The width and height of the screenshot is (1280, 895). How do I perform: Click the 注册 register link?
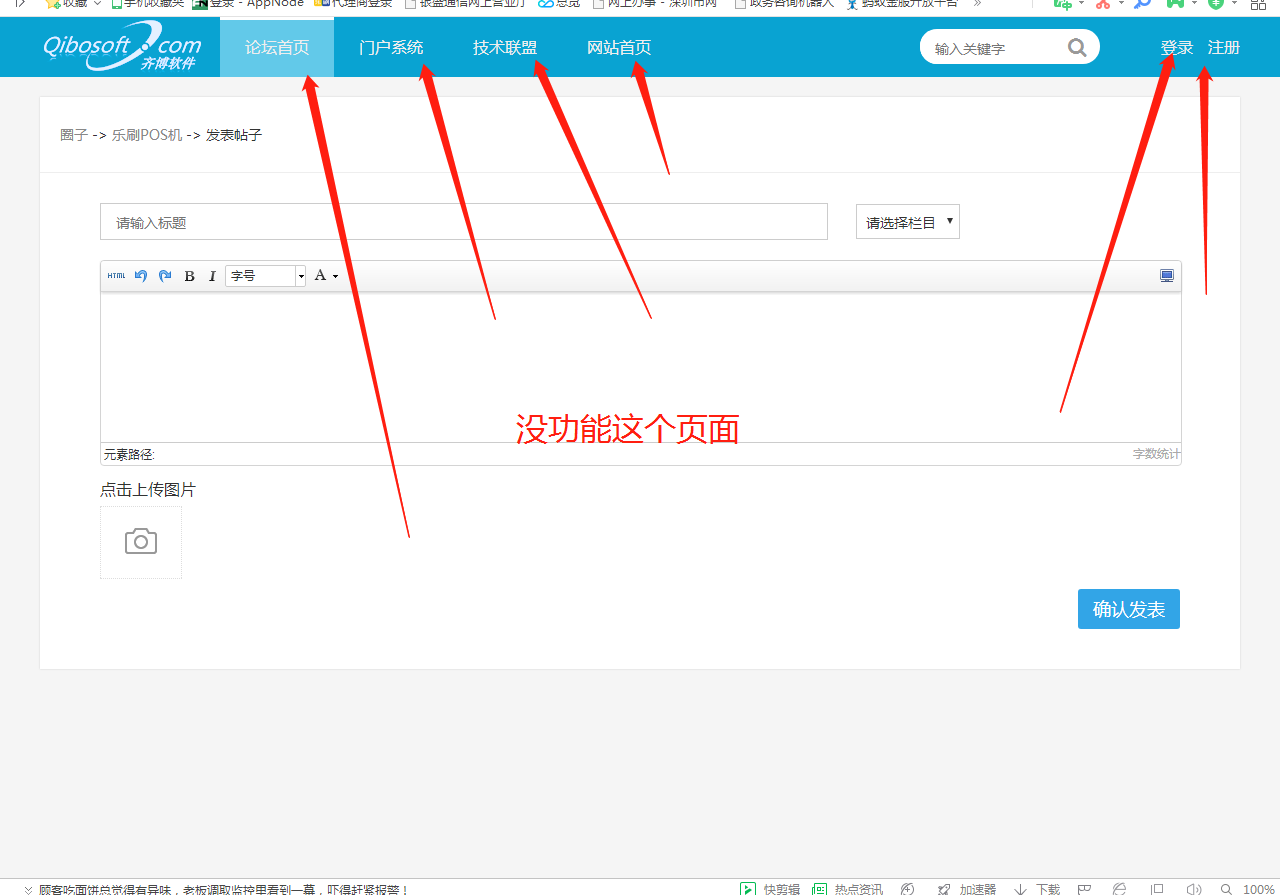(x=1223, y=47)
